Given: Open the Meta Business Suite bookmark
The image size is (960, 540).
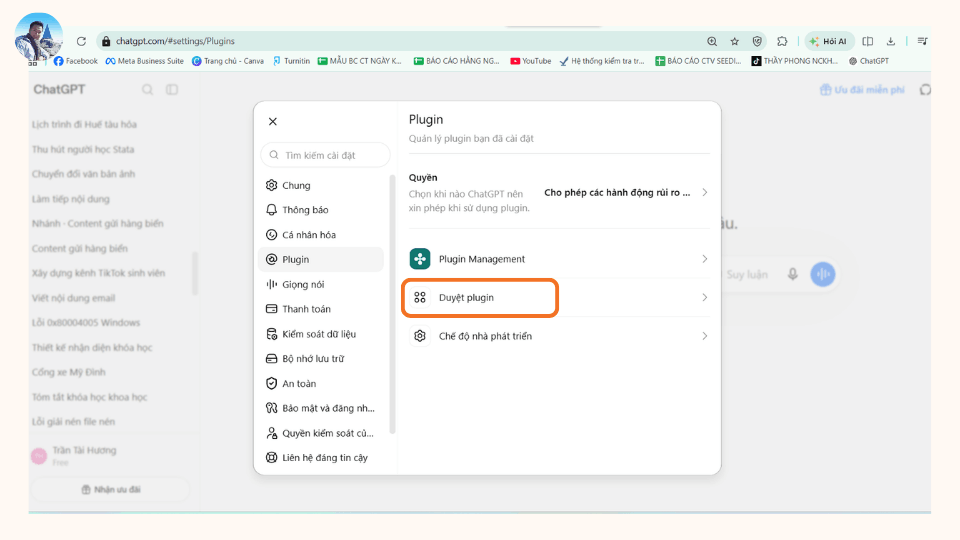Looking at the screenshot, I should (x=144, y=61).
